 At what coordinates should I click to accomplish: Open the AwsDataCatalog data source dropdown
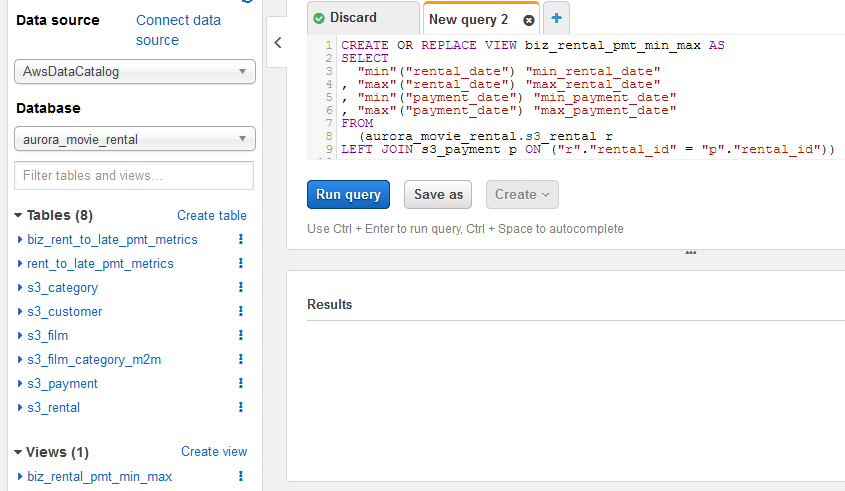(135, 72)
